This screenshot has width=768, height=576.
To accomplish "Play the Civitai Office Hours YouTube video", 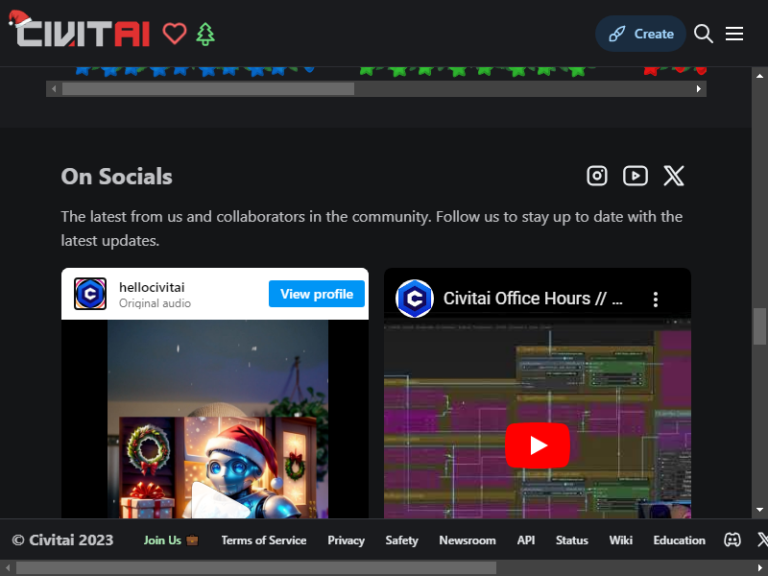I will tap(537, 445).
